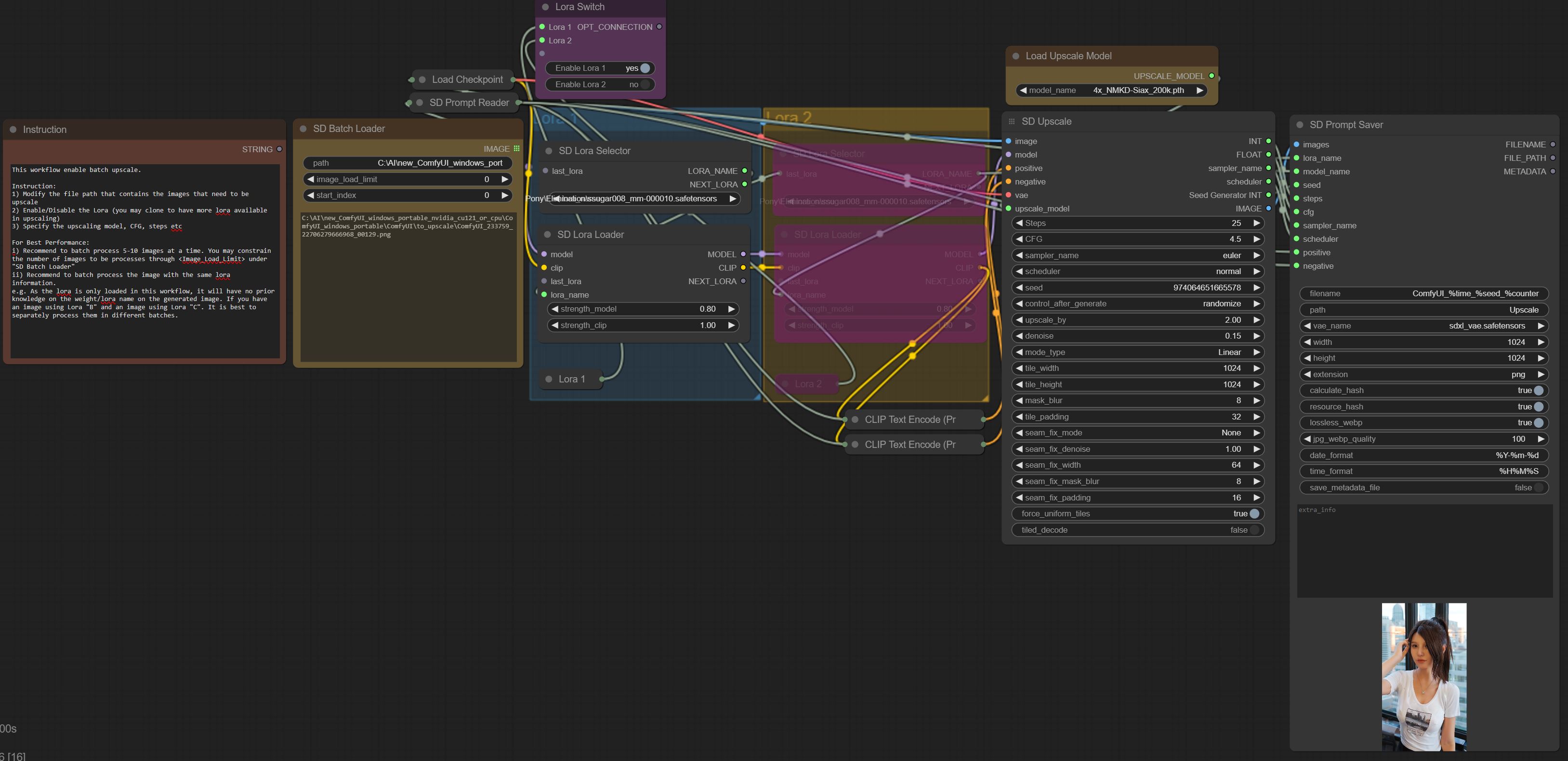This screenshot has width=1568, height=761.
Task: Toggle Enable Lora 1 switch
Action: (645, 68)
